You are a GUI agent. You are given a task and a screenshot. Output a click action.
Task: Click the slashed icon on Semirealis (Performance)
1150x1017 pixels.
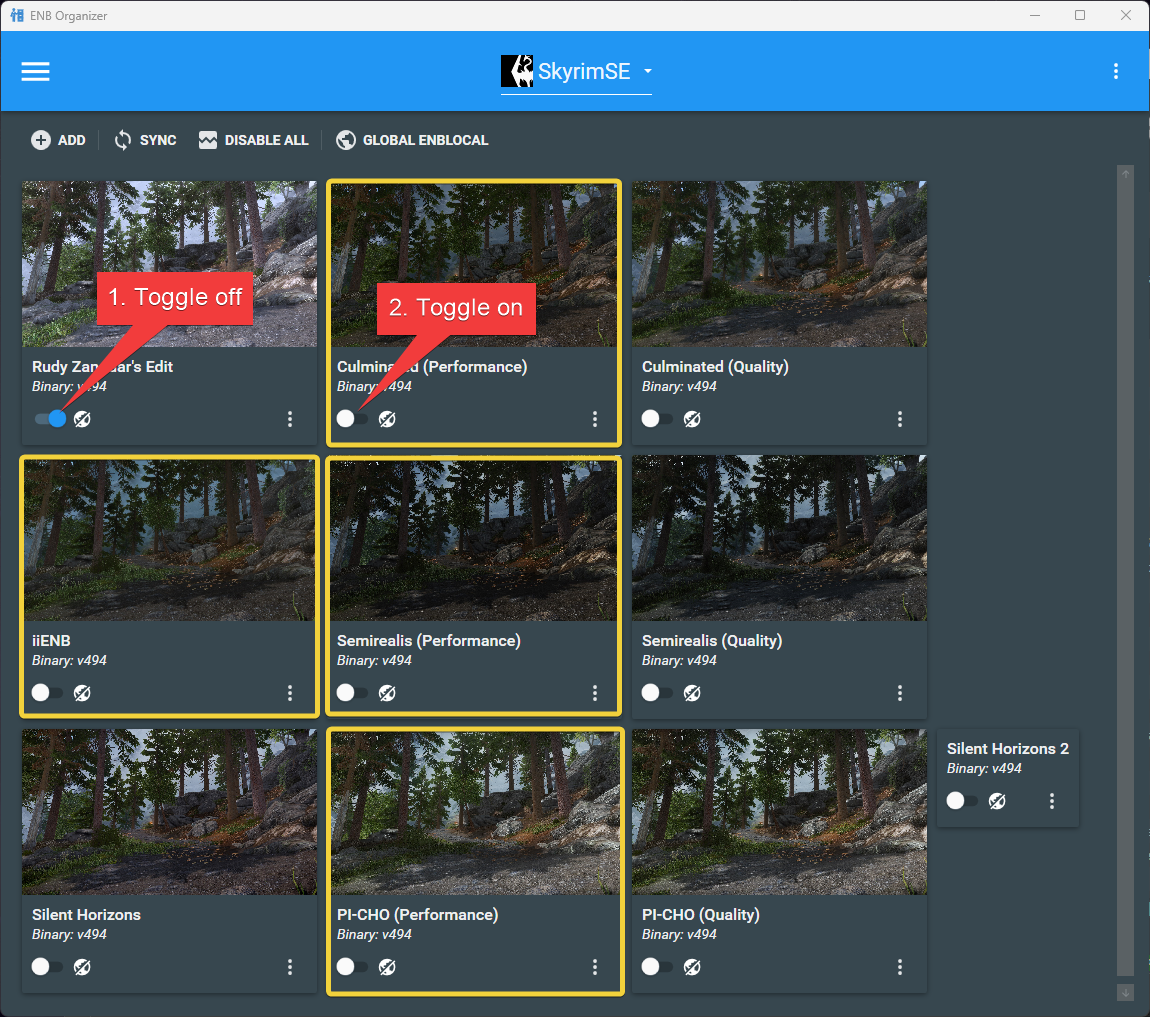387,693
